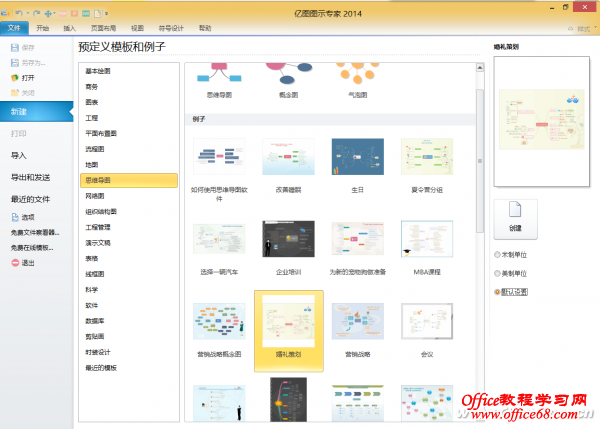Click the 免费文件查看器 link

(35, 232)
